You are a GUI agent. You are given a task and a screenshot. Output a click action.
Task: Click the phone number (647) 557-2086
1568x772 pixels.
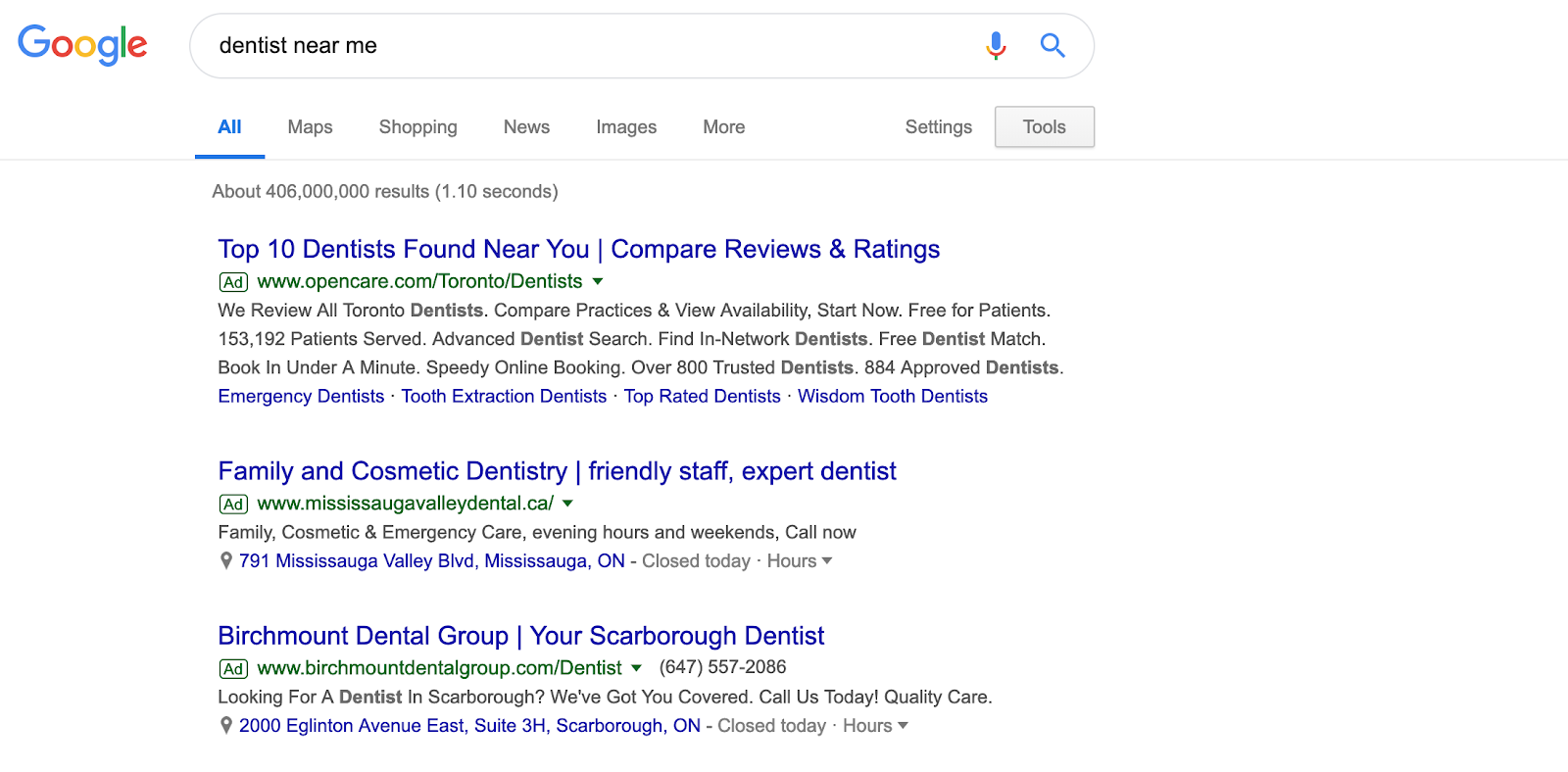click(x=722, y=667)
